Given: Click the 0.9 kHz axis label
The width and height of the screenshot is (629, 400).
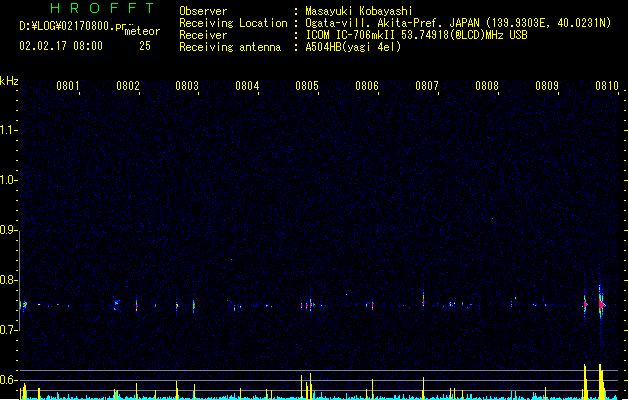Looking at the screenshot, I should pos(8,229).
